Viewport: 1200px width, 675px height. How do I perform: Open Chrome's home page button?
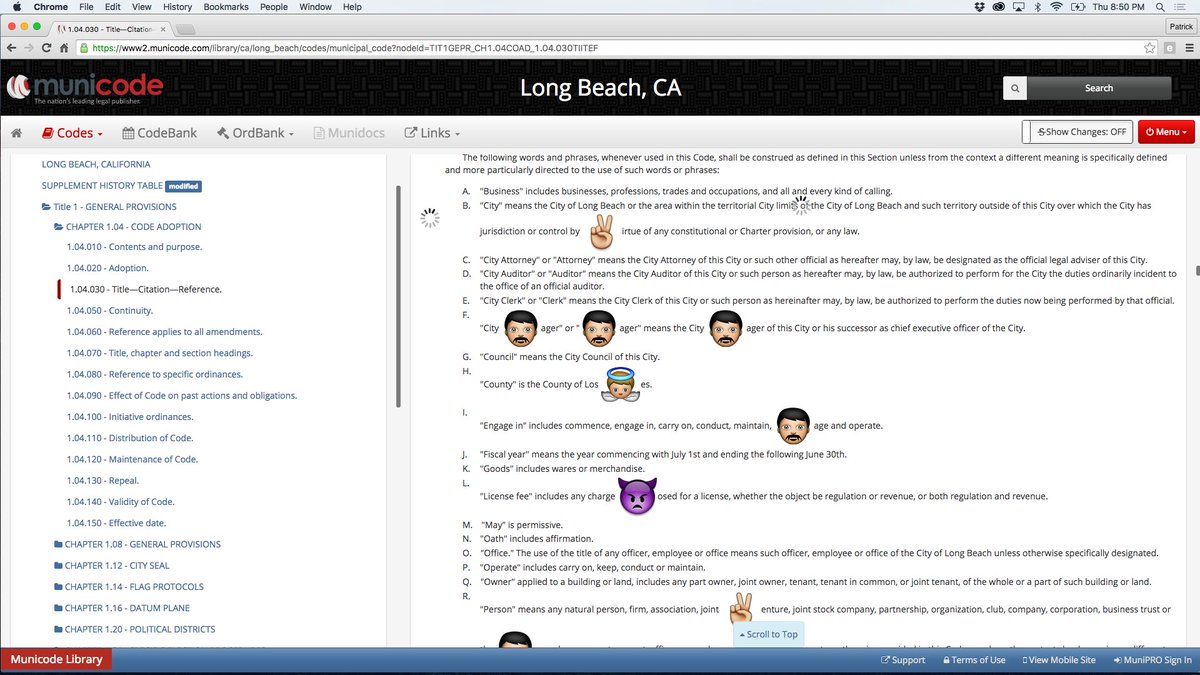tap(64, 47)
